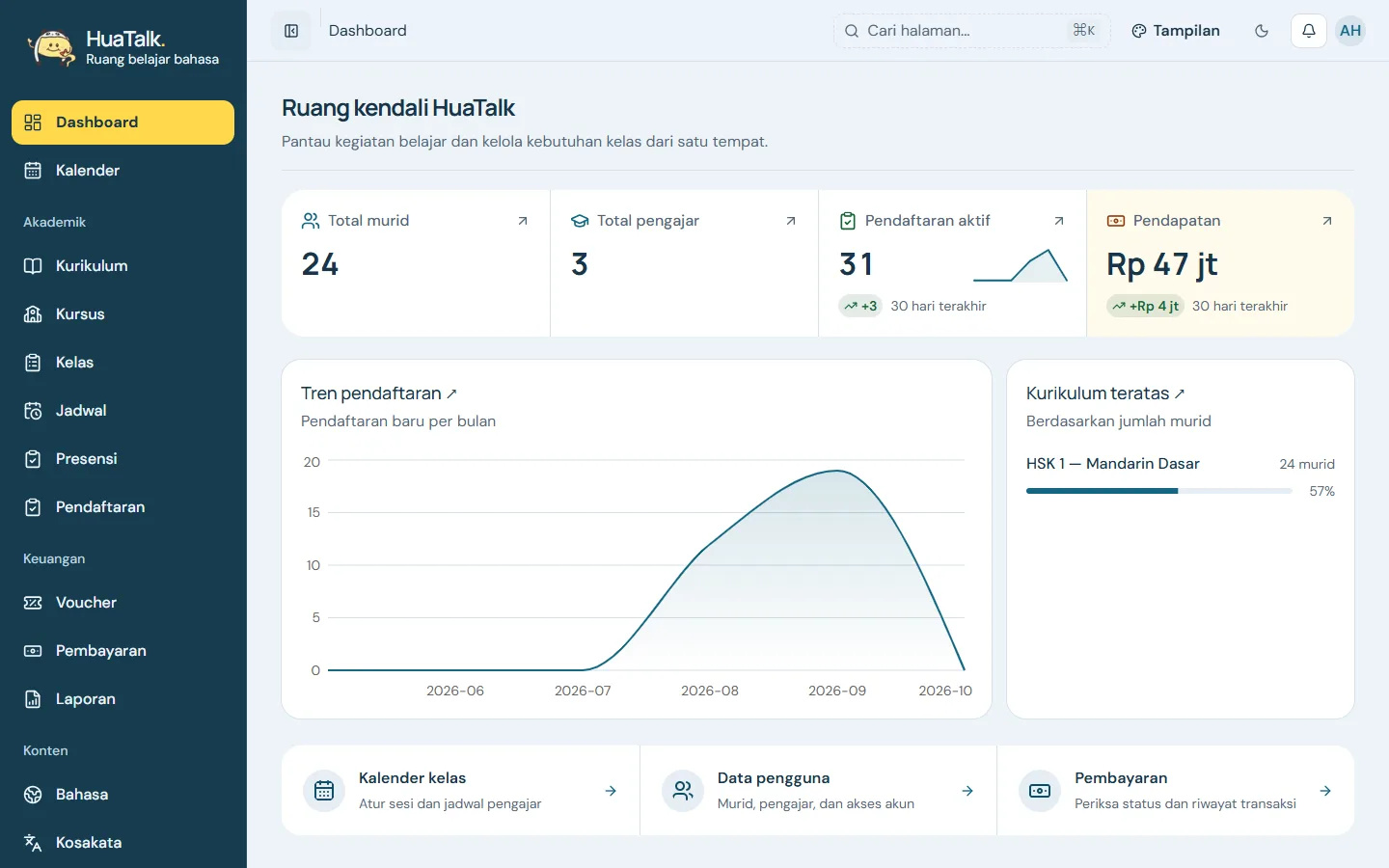This screenshot has width=1389, height=868.
Task: Focus the Cari halaman search field
Action: (971, 31)
